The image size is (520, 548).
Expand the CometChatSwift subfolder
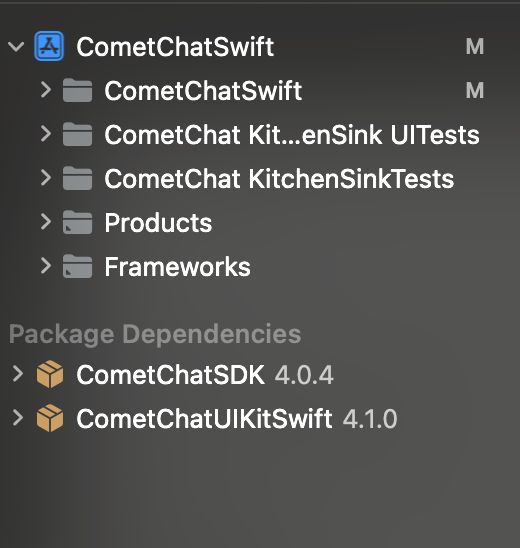[46, 90]
